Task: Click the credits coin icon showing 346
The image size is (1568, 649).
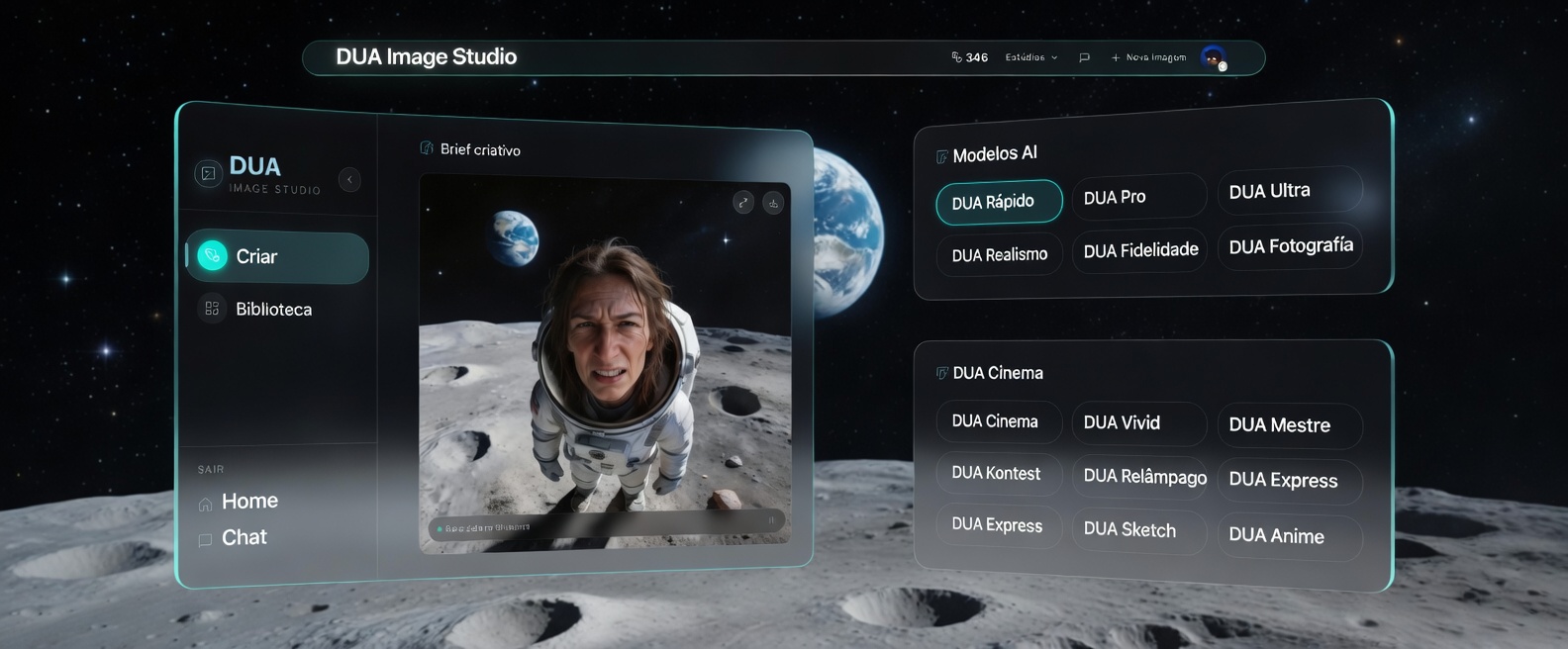Action: pyautogui.click(x=957, y=57)
